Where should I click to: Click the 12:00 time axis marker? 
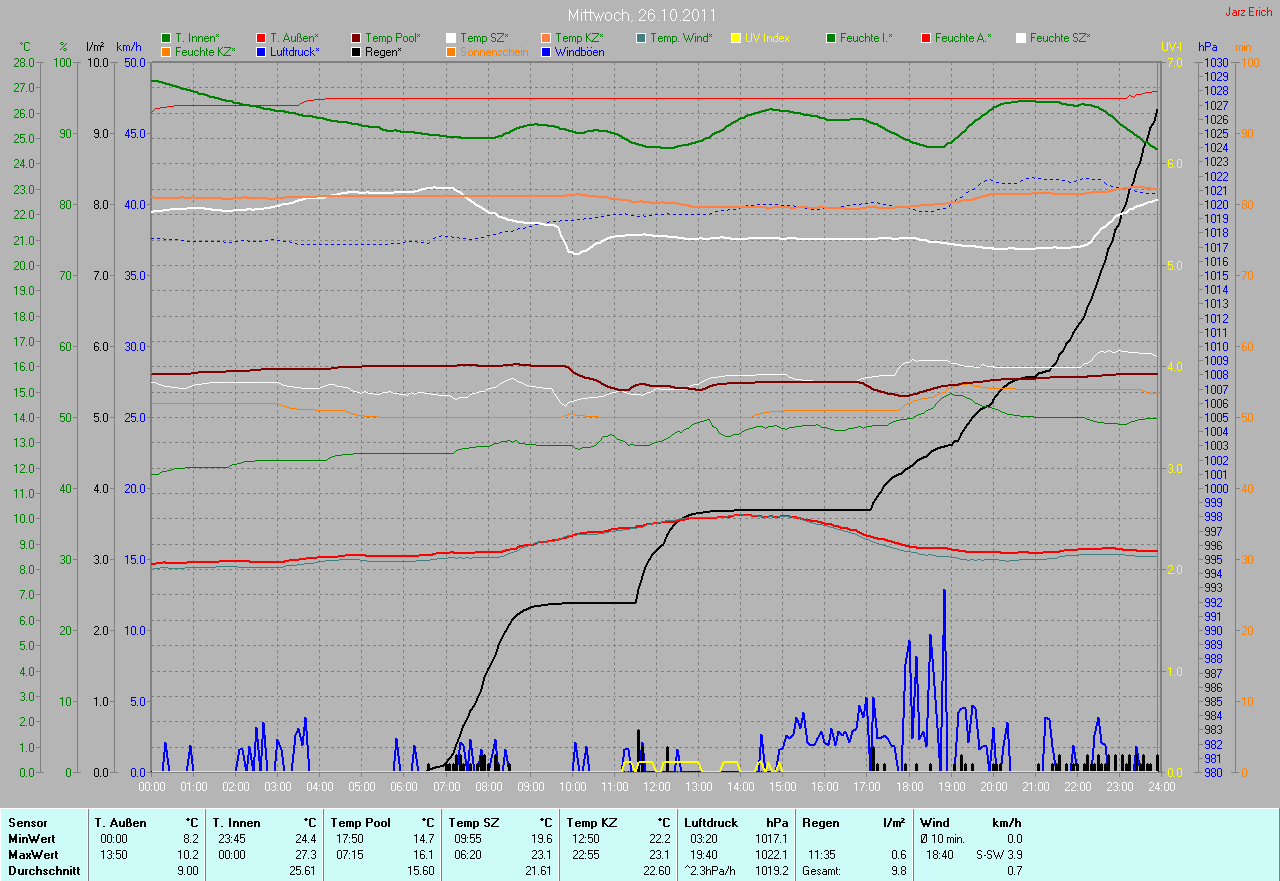tap(656, 787)
